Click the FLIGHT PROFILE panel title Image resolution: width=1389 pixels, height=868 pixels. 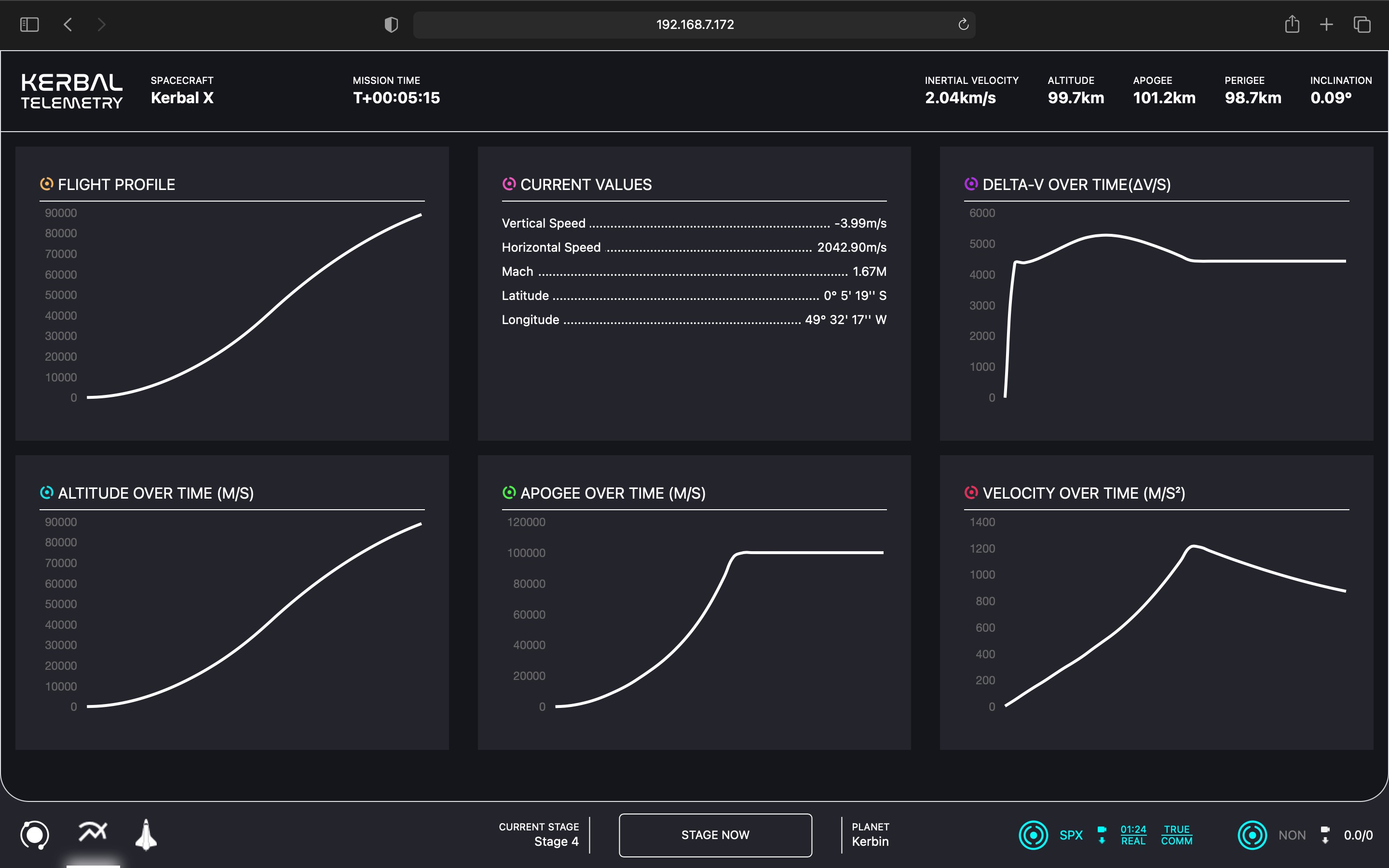tap(117, 184)
